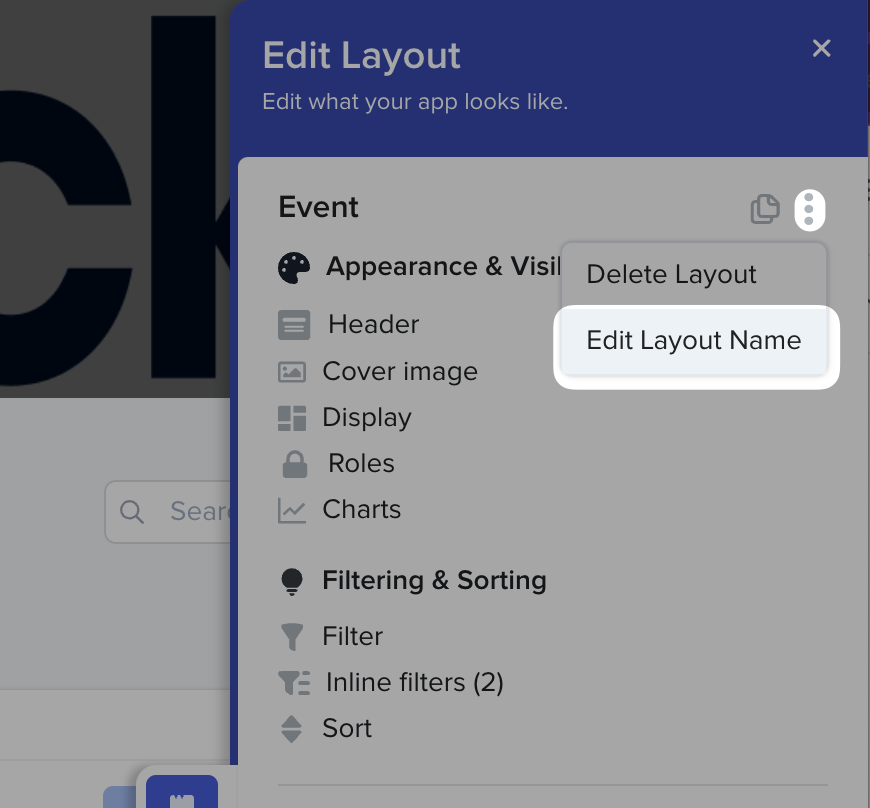Choose Edit Layout Name option
The width and height of the screenshot is (870, 808).
coord(694,340)
